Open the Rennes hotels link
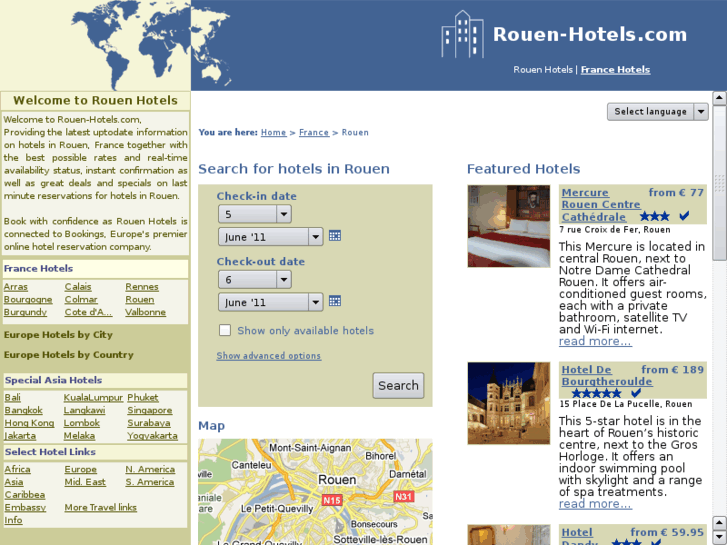Viewport: 727px width, 545px height. tap(142, 287)
